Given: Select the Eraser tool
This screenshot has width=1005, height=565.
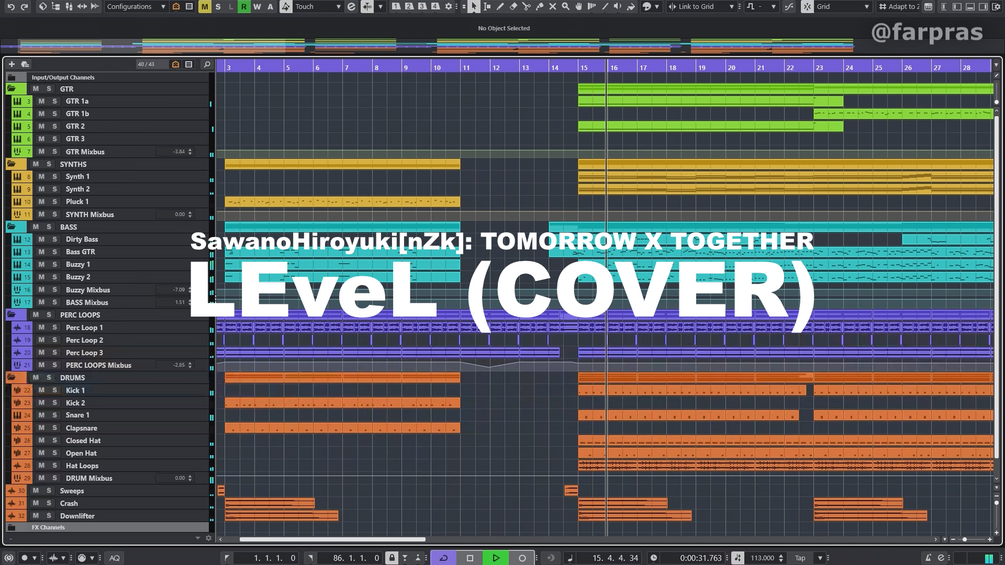Looking at the screenshot, I should [x=513, y=6].
